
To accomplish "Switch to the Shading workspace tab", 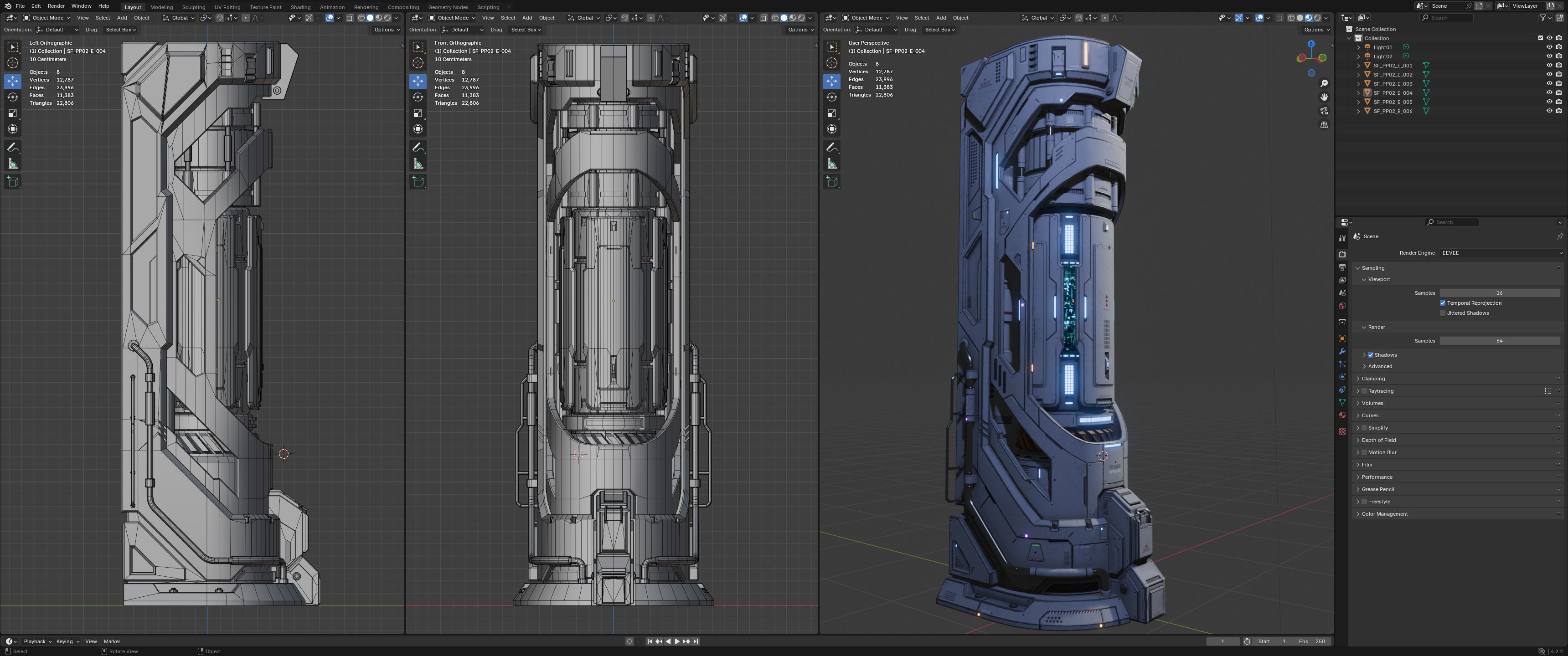I will [x=300, y=7].
